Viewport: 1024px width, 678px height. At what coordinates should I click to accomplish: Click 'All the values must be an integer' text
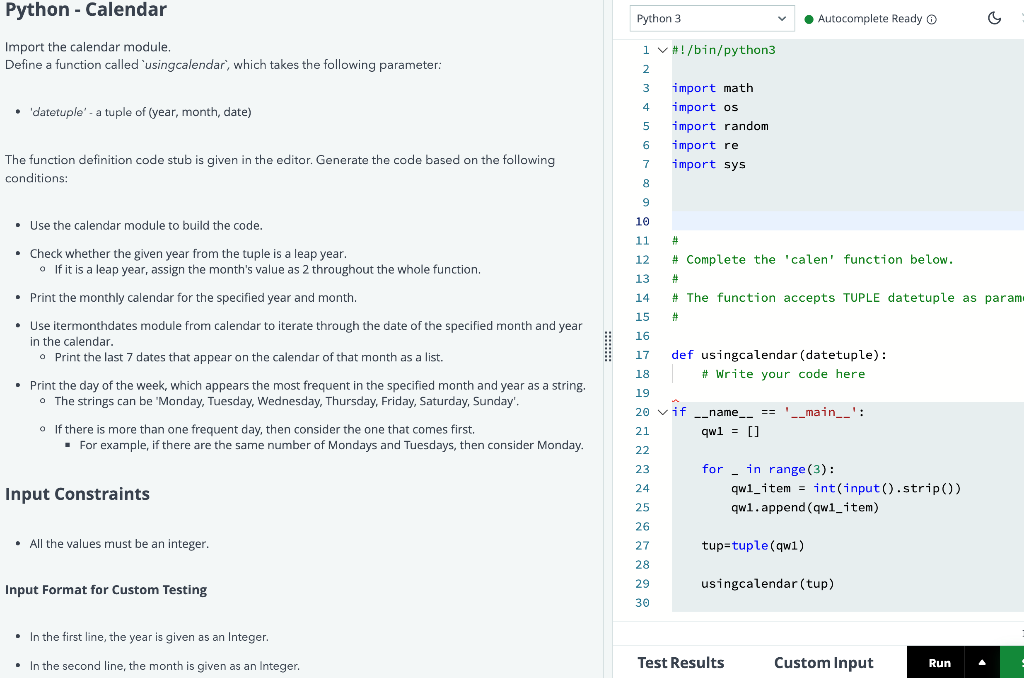pyautogui.click(x=119, y=543)
